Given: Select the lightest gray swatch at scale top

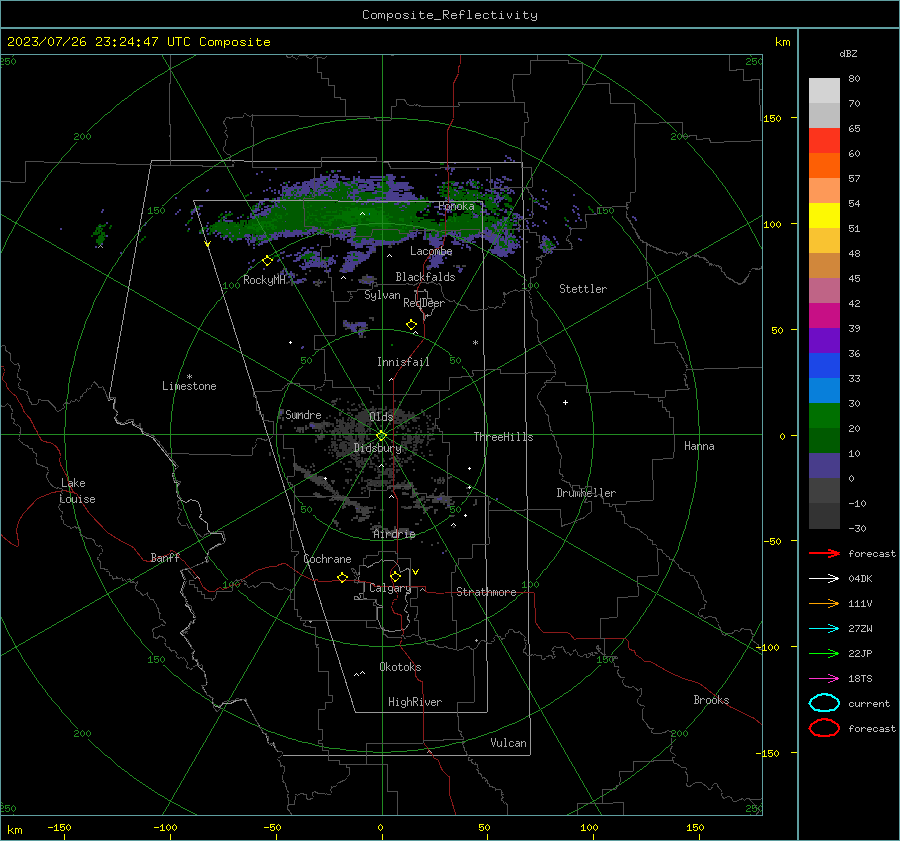Looking at the screenshot, I should point(824,91).
